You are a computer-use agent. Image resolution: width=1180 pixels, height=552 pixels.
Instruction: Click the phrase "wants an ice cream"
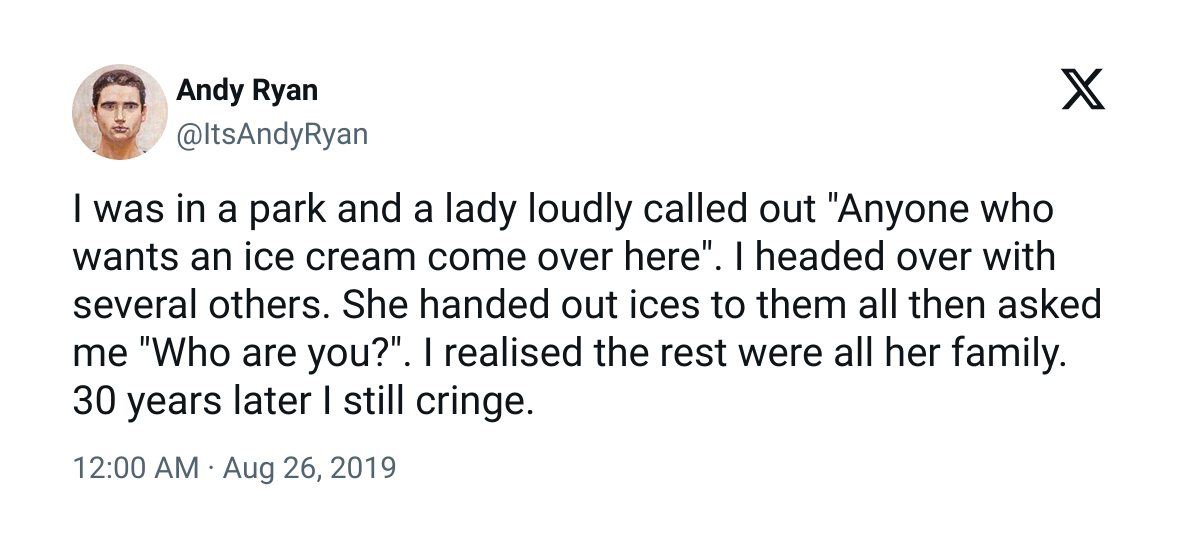[245, 258]
